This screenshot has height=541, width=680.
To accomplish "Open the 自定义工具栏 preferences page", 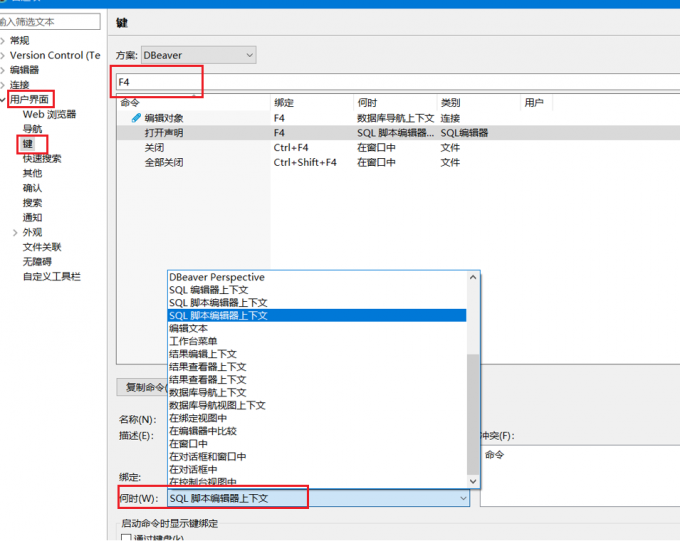I will click(52, 276).
